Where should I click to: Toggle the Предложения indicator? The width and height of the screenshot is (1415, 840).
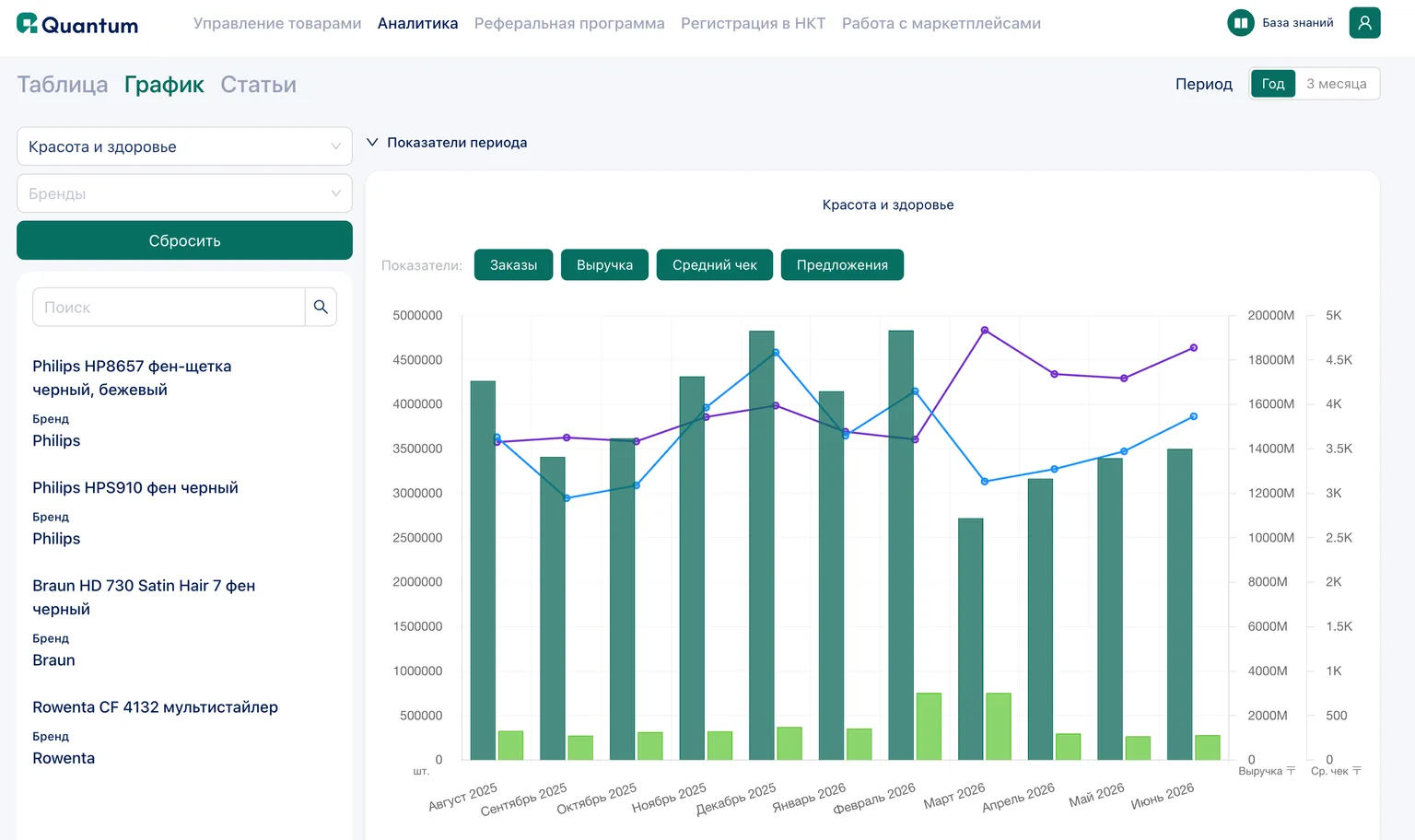tap(842, 265)
